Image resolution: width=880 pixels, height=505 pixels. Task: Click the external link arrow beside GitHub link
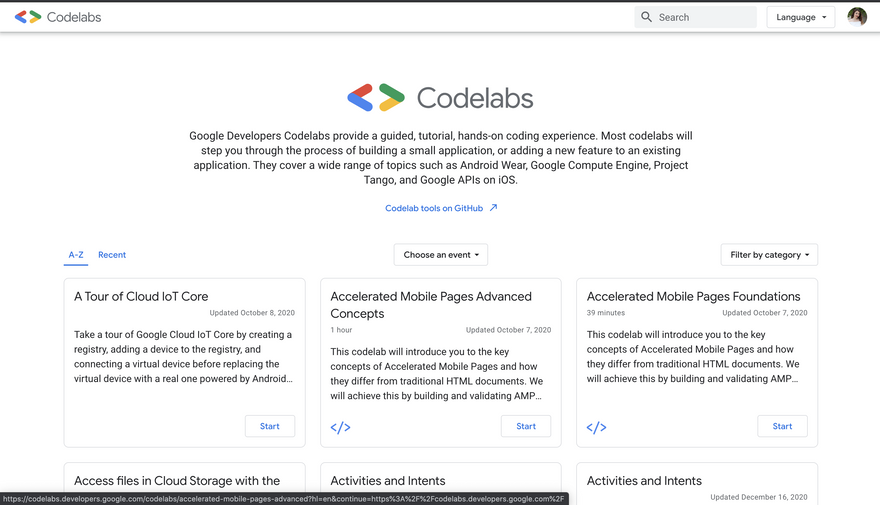pyautogui.click(x=493, y=208)
